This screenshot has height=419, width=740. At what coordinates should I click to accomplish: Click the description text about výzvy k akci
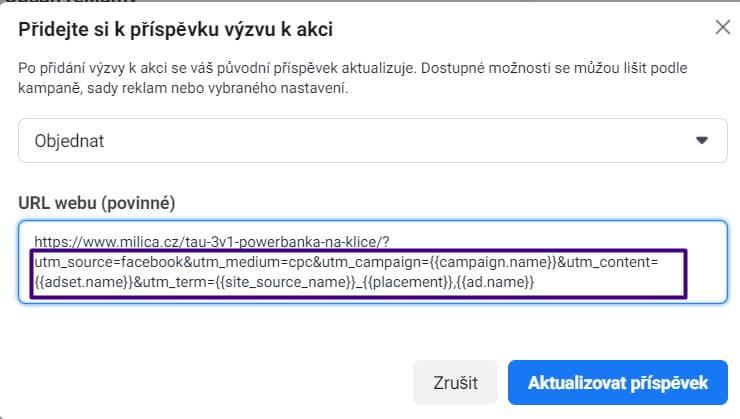(x=364, y=78)
